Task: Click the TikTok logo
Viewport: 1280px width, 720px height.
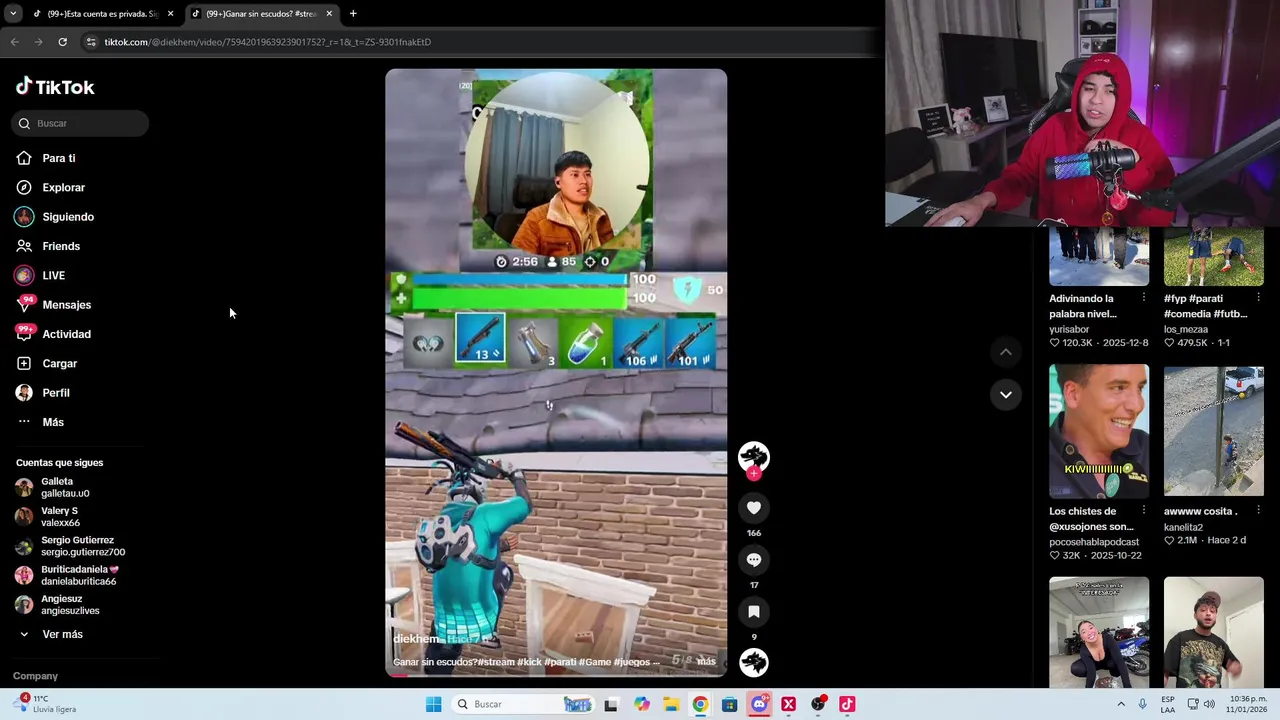Action: [55, 87]
